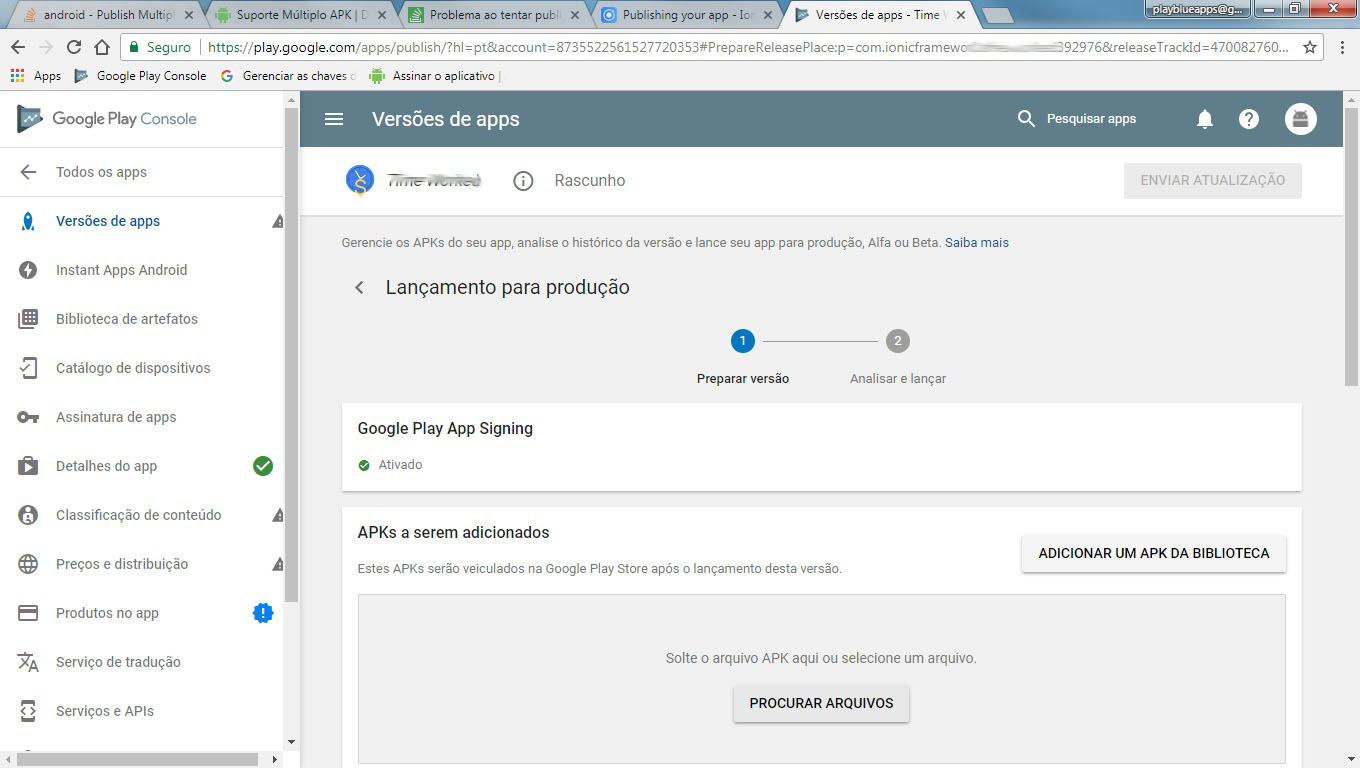Click the green check badge on Detalhes do app
1360x768 pixels.
(x=263, y=466)
